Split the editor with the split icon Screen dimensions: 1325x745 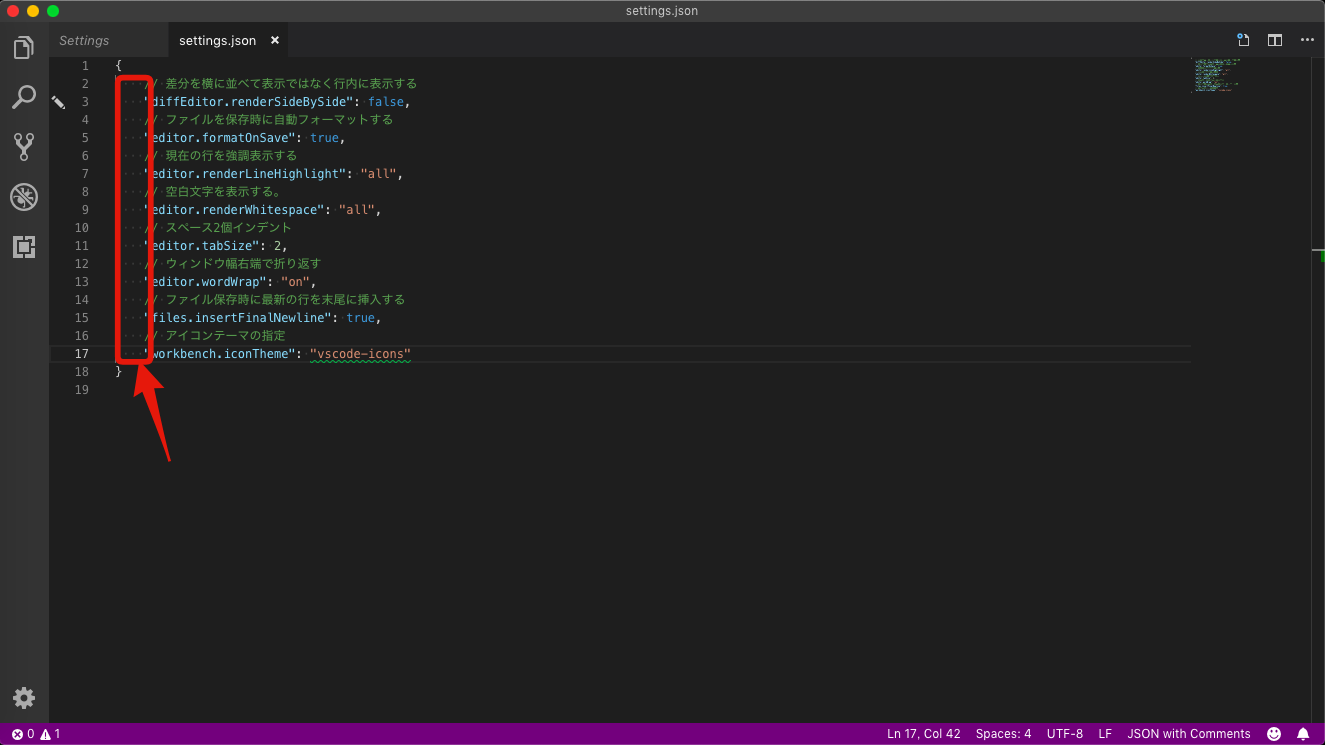[x=1275, y=40]
